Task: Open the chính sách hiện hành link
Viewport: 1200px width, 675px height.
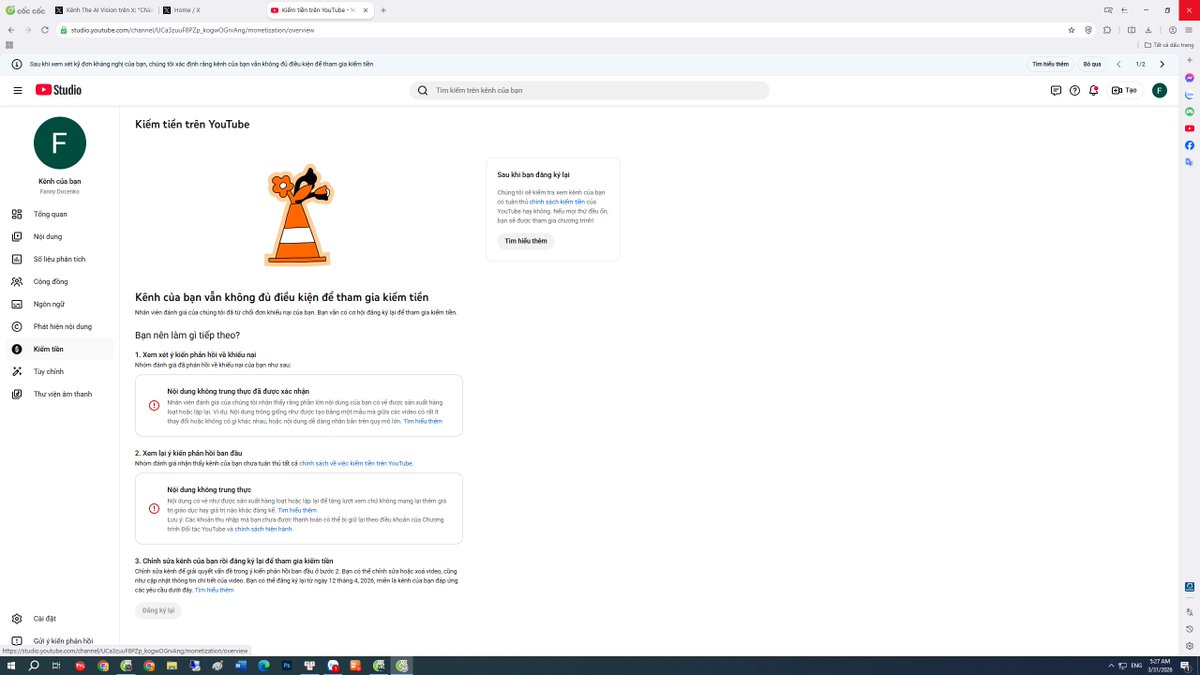Action: coord(263,529)
